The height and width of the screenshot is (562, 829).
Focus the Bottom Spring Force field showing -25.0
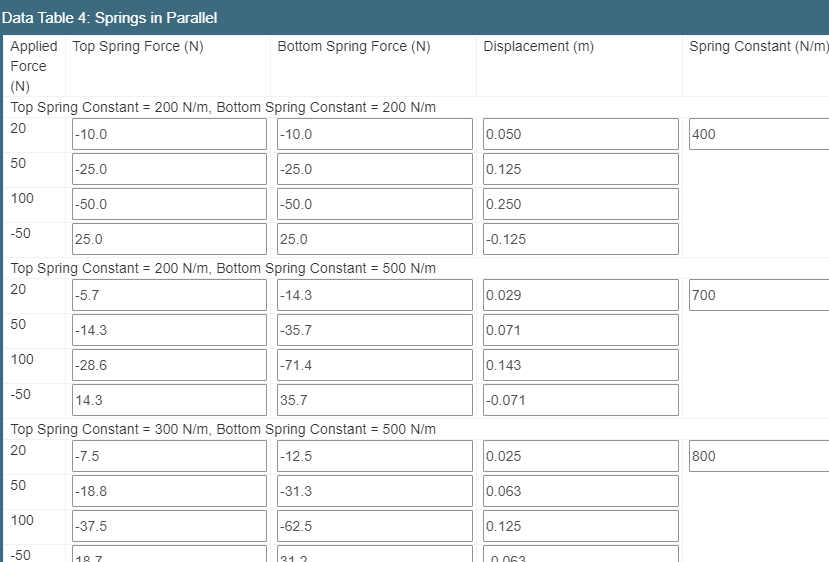pyautogui.click(x=374, y=169)
